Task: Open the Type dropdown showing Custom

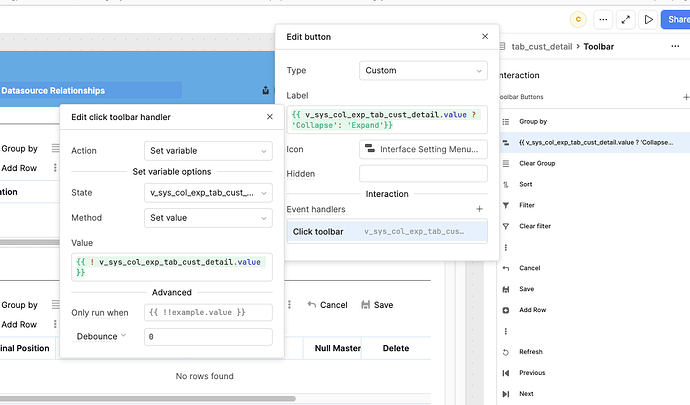Action: (x=423, y=70)
